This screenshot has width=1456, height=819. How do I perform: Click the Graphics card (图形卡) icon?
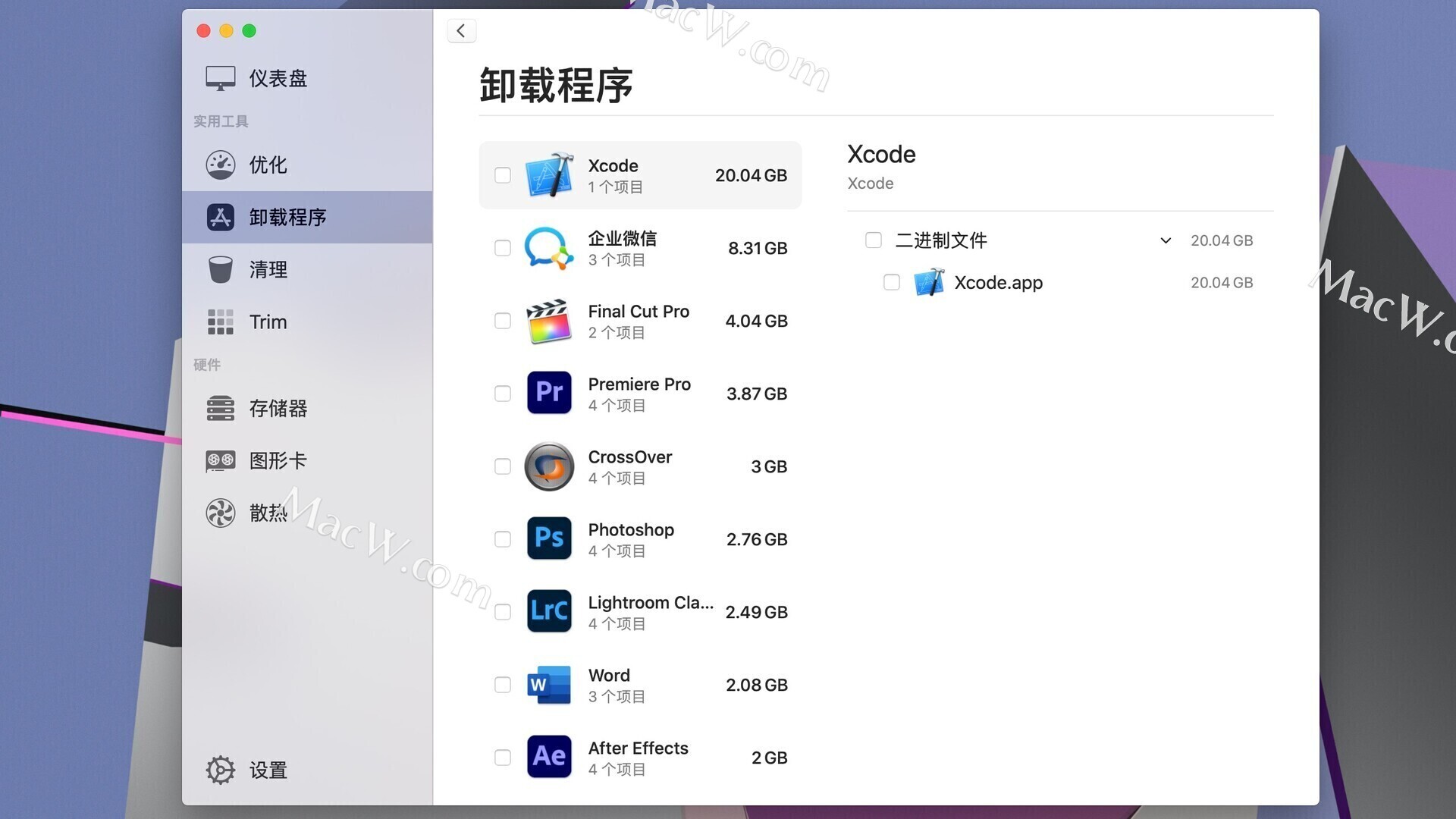tap(220, 460)
